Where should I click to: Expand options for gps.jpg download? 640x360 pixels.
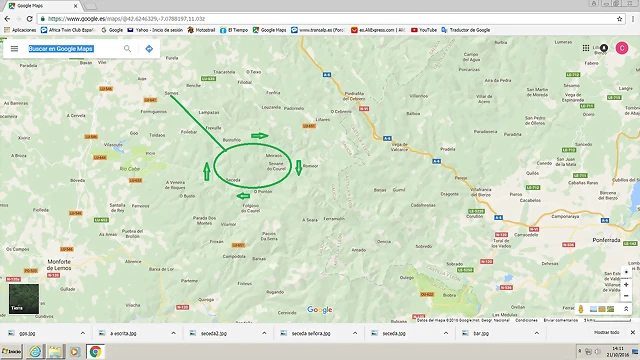(83, 333)
